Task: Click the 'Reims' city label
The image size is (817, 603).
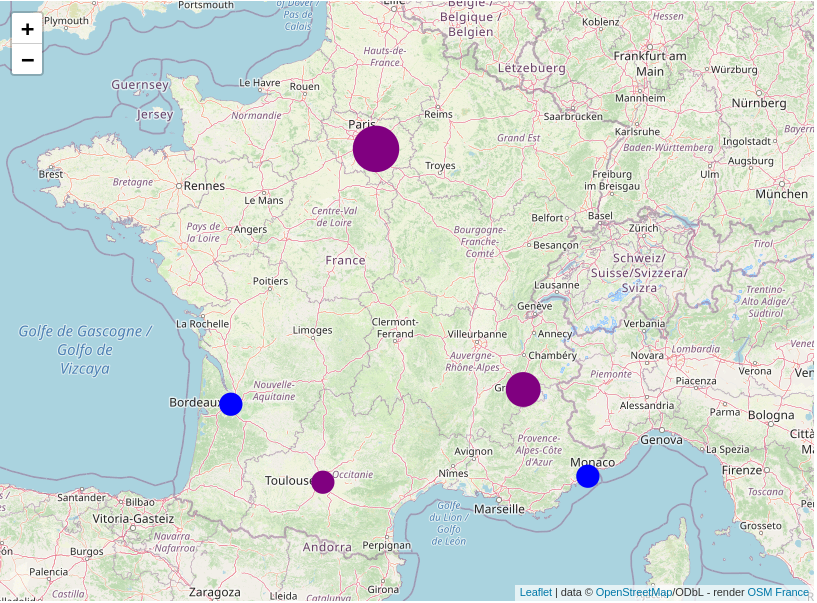Action: [x=438, y=114]
